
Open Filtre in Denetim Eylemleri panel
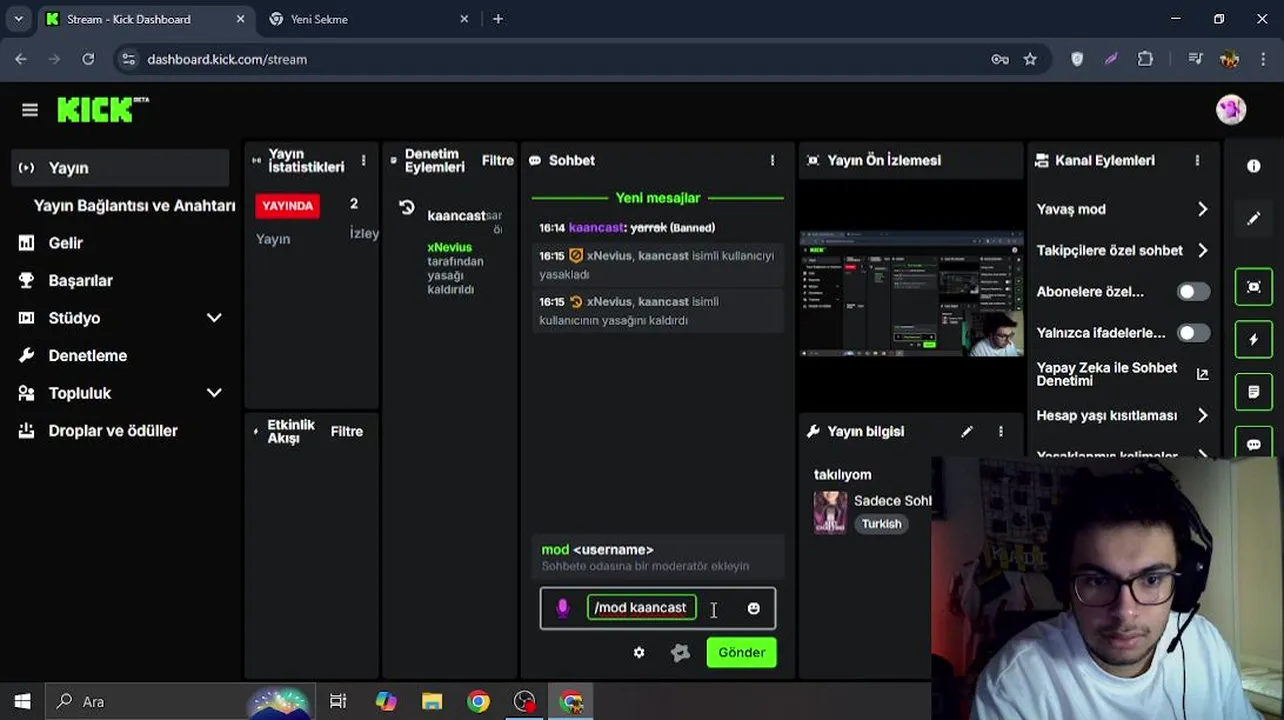pyautogui.click(x=497, y=160)
